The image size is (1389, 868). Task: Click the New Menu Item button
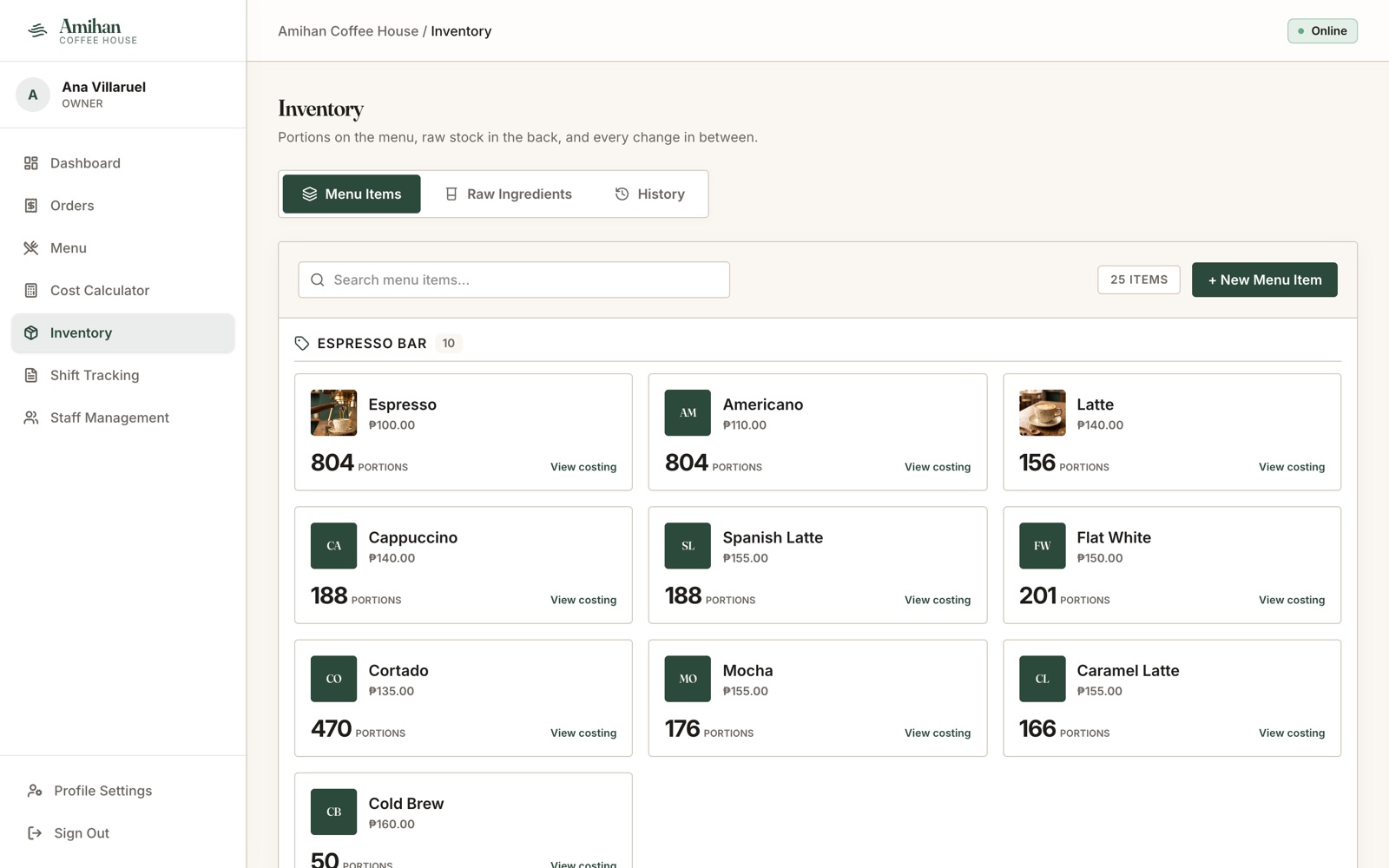1264,279
